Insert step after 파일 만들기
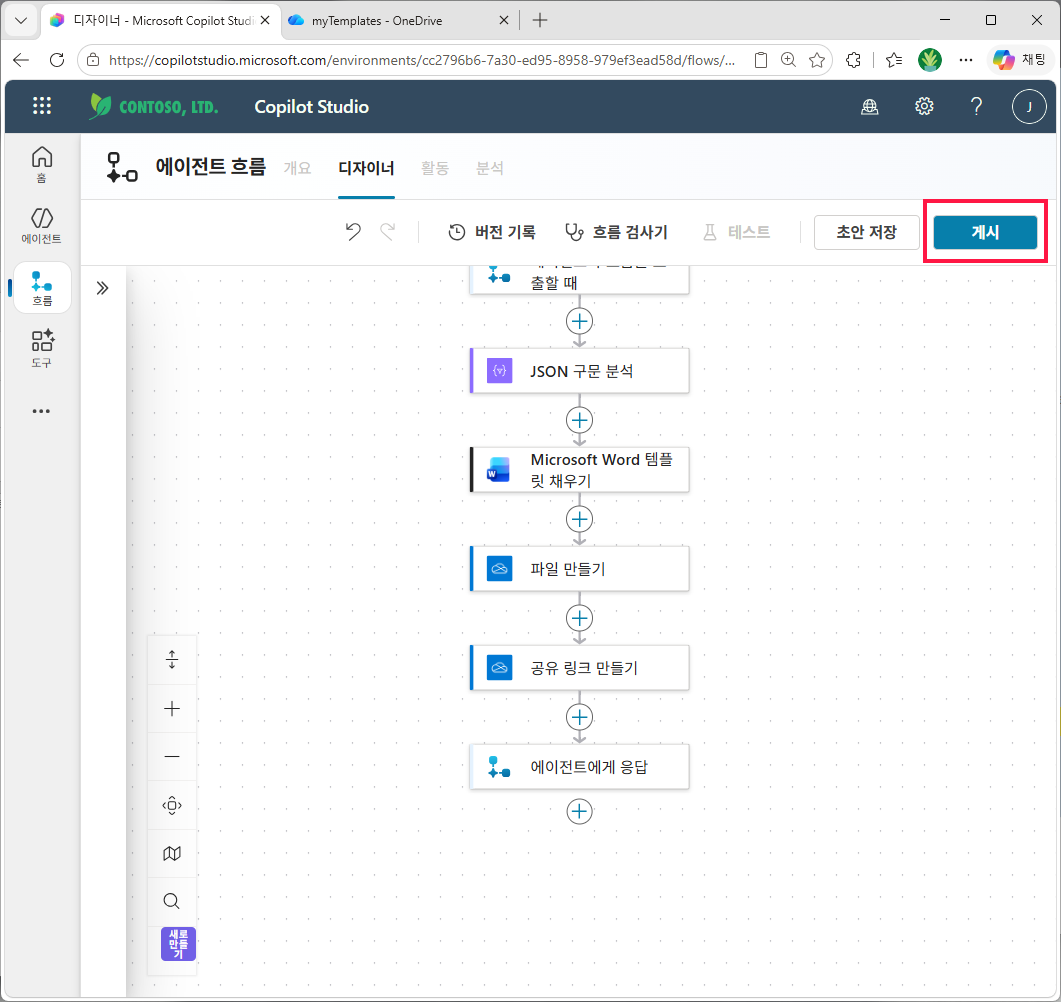The height and width of the screenshot is (1002, 1061). click(x=579, y=618)
